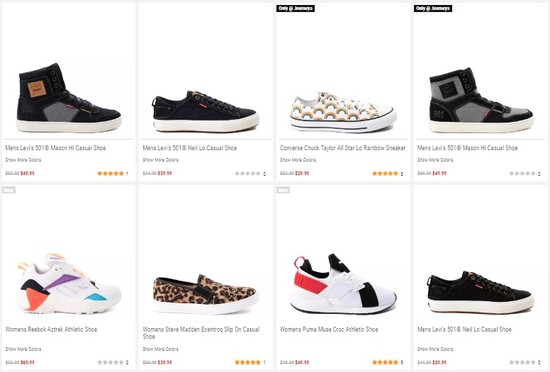Show More Colors for the Steve Madden slip-on
Screen dimensions: 550x372
[x=161, y=349]
